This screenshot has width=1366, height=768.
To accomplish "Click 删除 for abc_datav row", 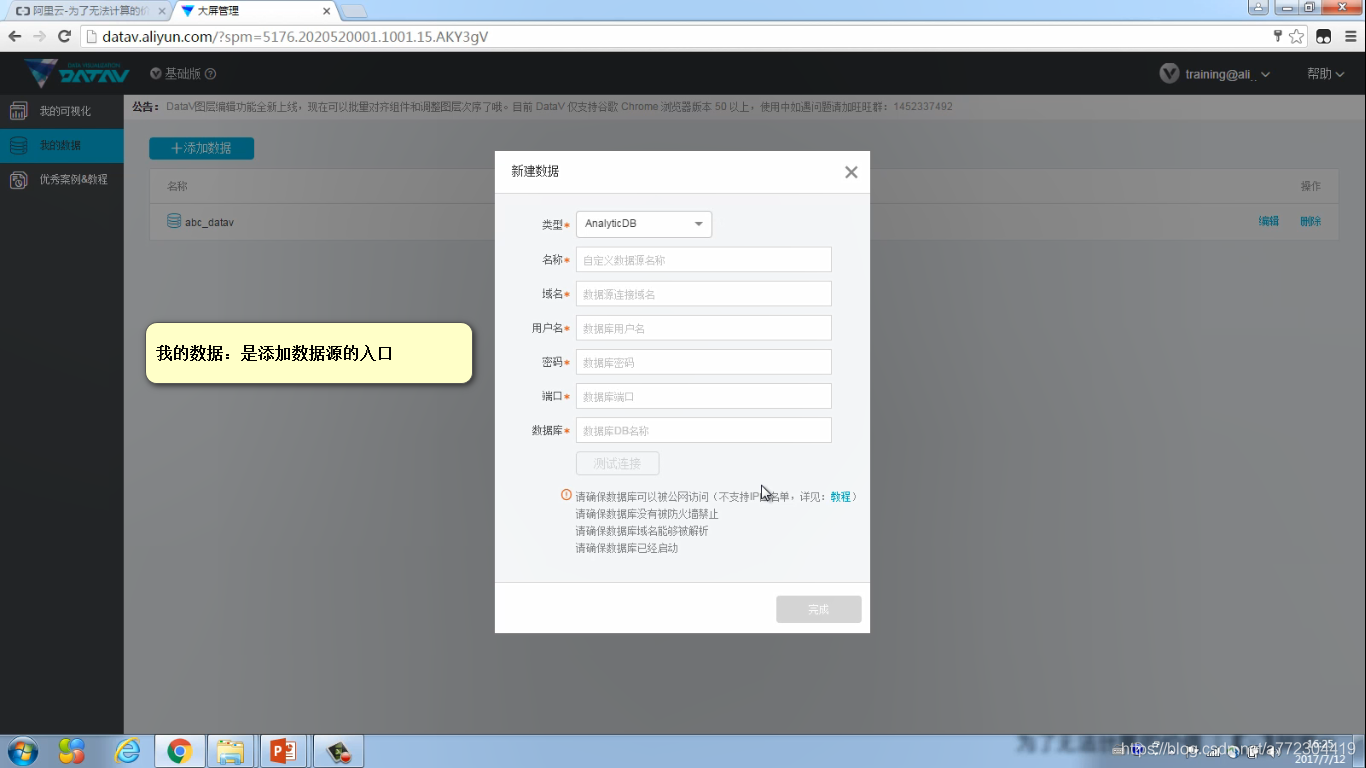I will click(1311, 221).
